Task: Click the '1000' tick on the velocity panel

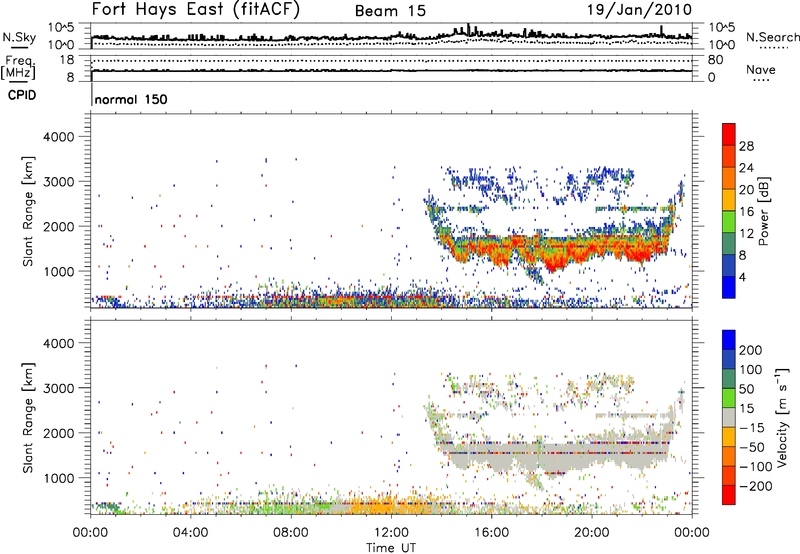Action: [58, 478]
